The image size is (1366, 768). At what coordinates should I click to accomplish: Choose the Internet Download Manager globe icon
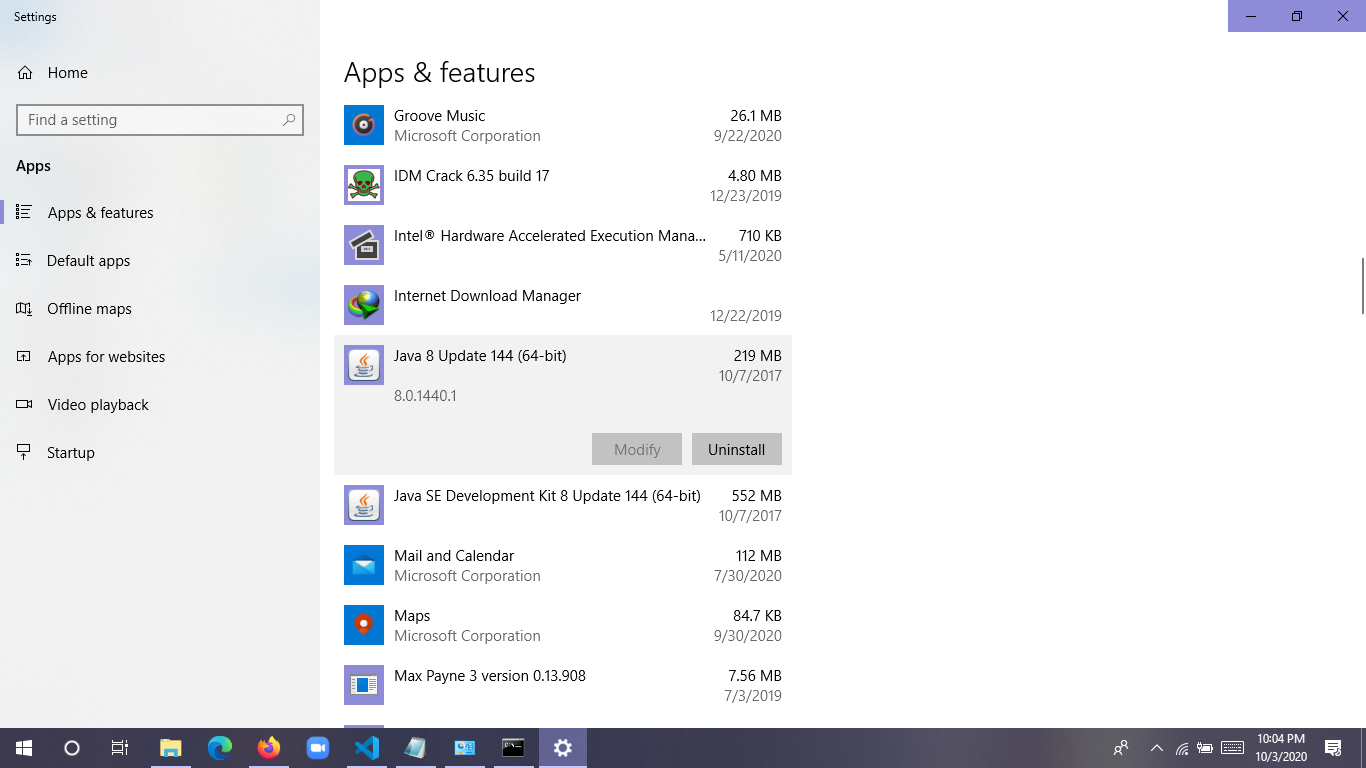coord(364,306)
